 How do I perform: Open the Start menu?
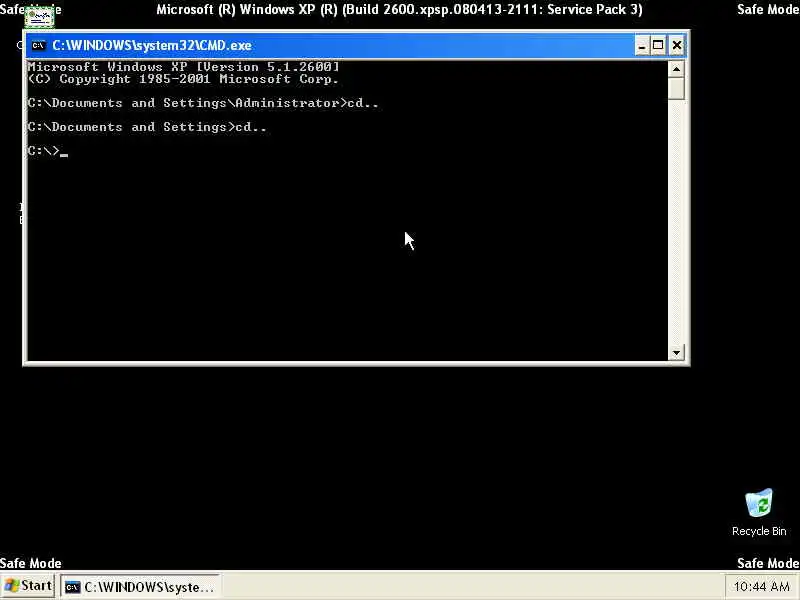[29, 586]
